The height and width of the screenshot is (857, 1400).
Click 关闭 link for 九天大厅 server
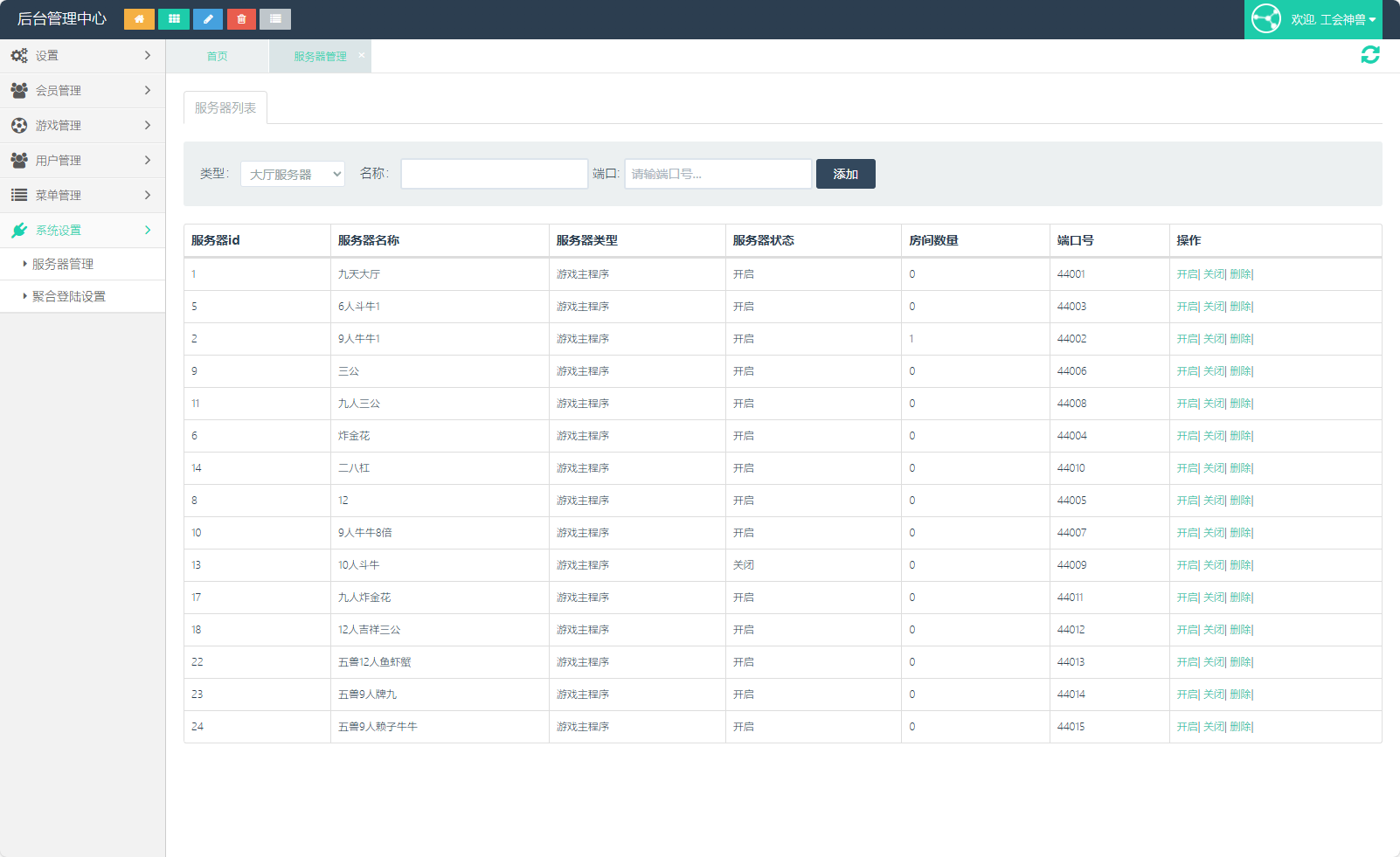[x=1213, y=274]
